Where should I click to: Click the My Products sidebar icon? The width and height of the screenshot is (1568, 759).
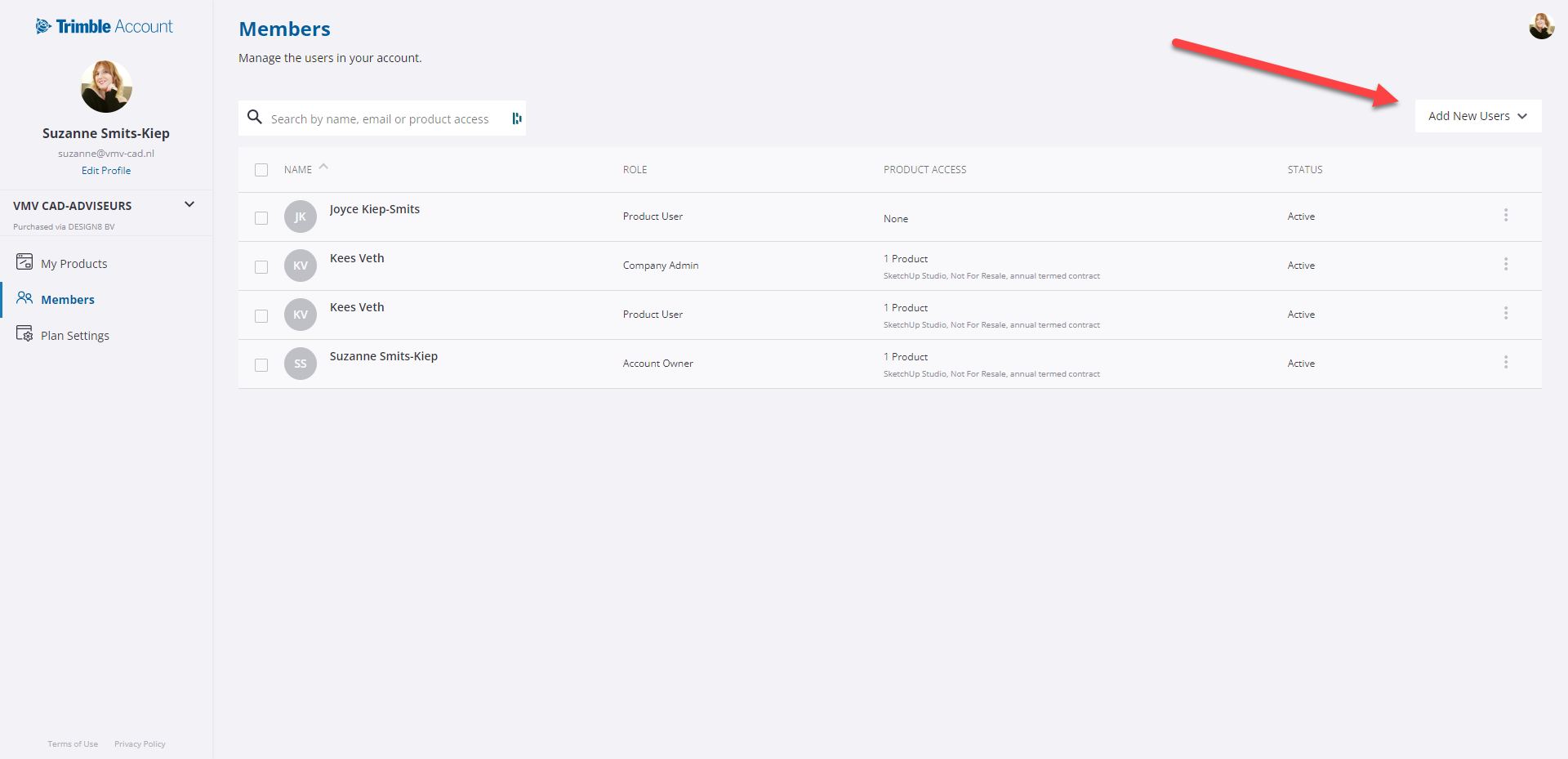click(24, 262)
